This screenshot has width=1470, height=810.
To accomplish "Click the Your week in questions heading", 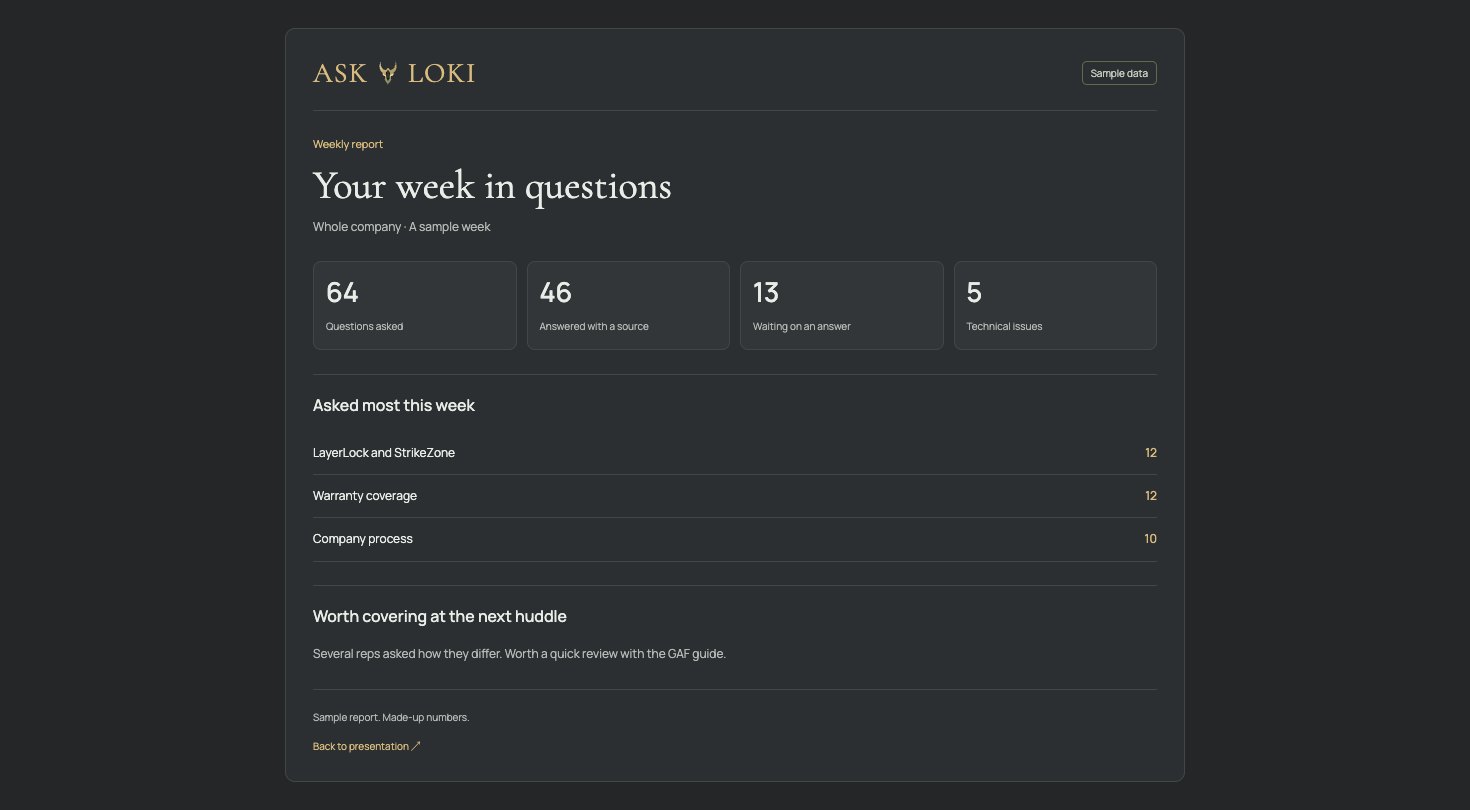I will pos(492,187).
